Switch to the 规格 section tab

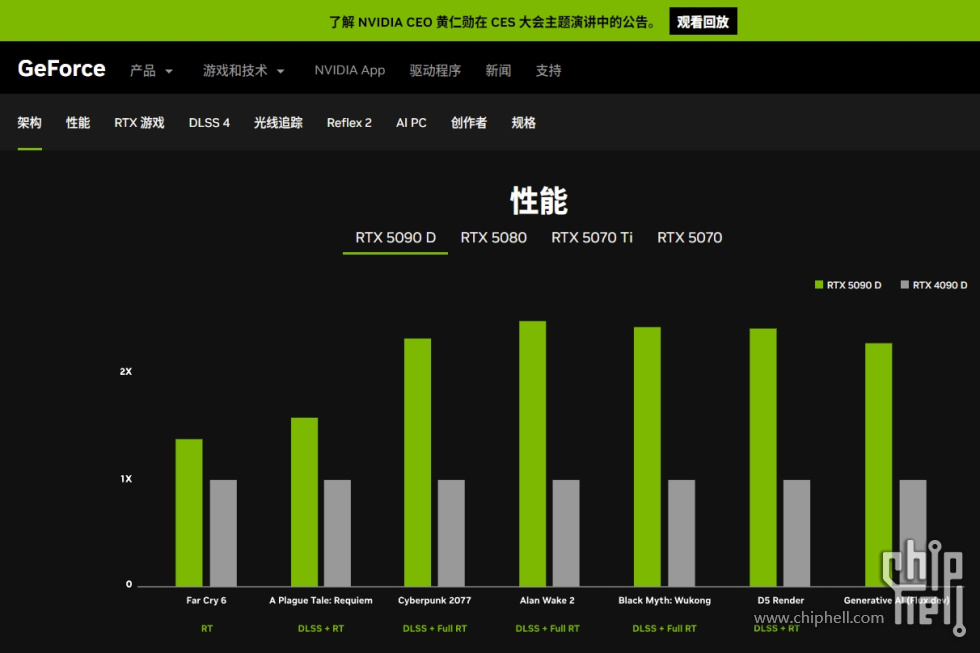tap(524, 122)
